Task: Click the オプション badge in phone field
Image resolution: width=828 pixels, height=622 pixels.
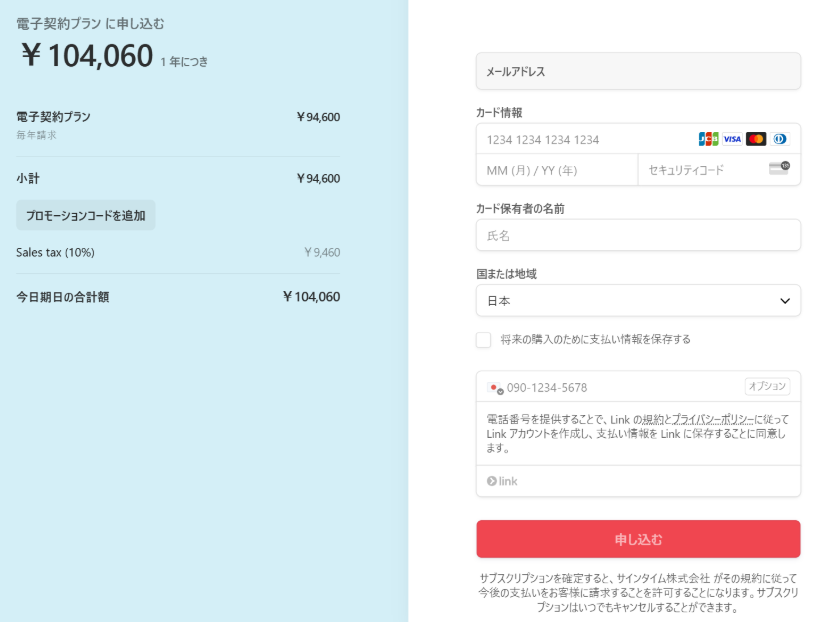Action: 767,387
